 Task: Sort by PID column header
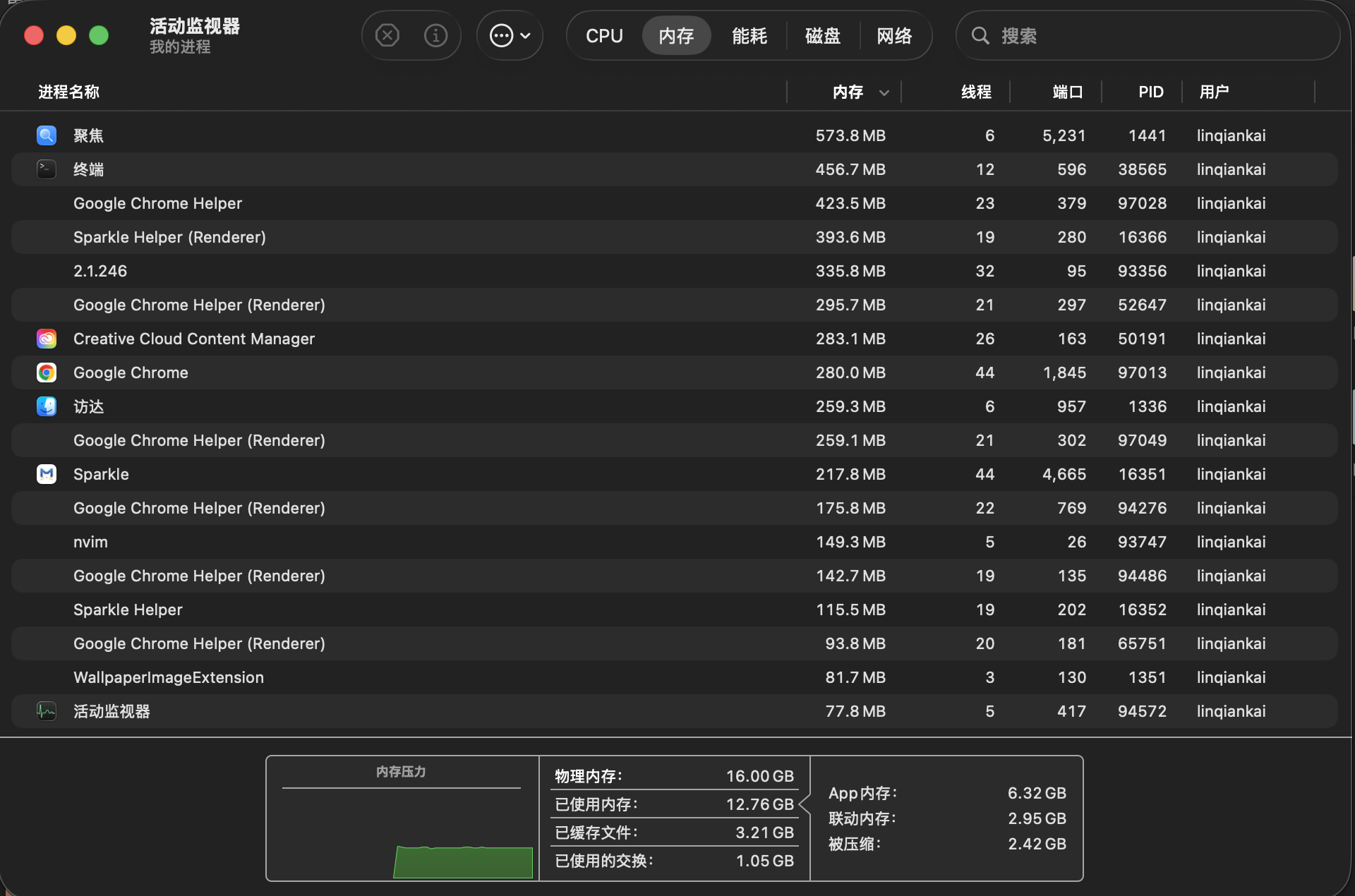point(1150,92)
